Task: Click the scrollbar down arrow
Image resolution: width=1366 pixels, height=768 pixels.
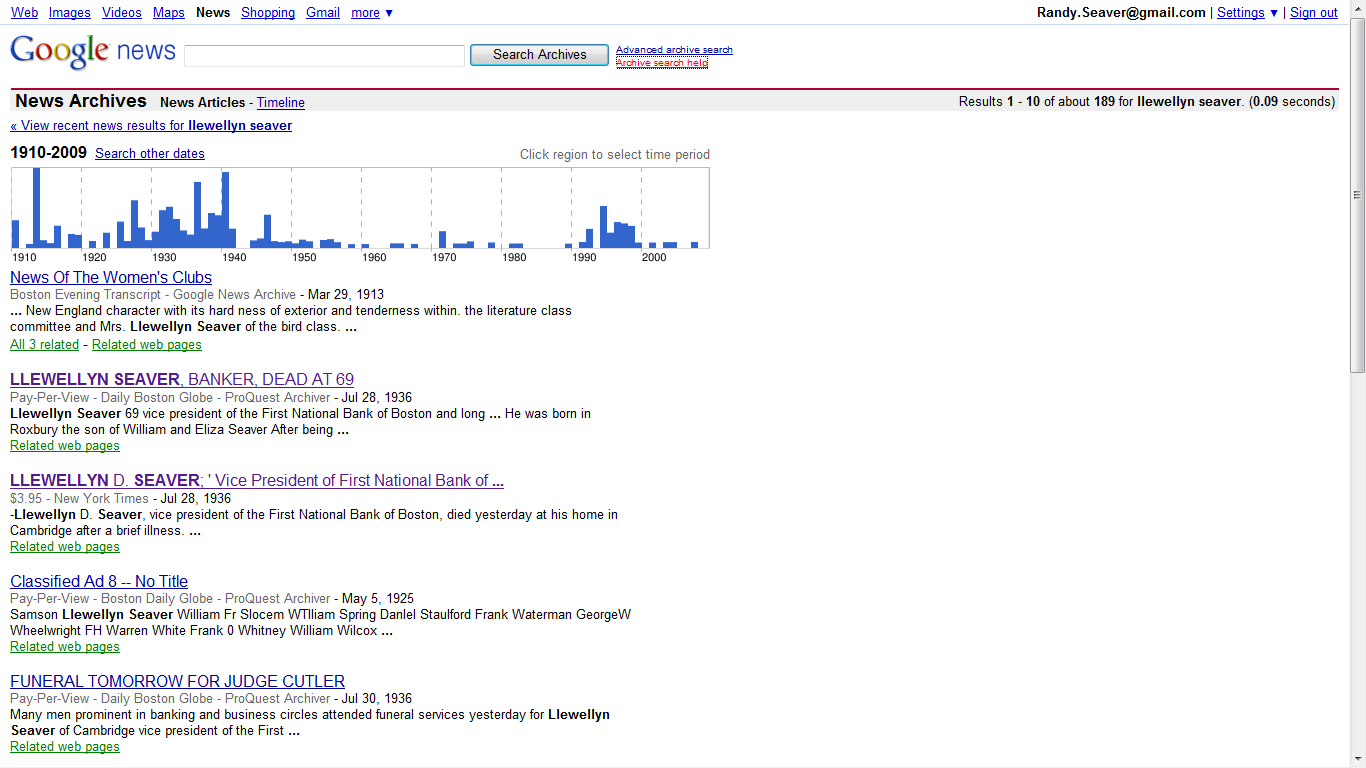Action: (x=1357, y=760)
